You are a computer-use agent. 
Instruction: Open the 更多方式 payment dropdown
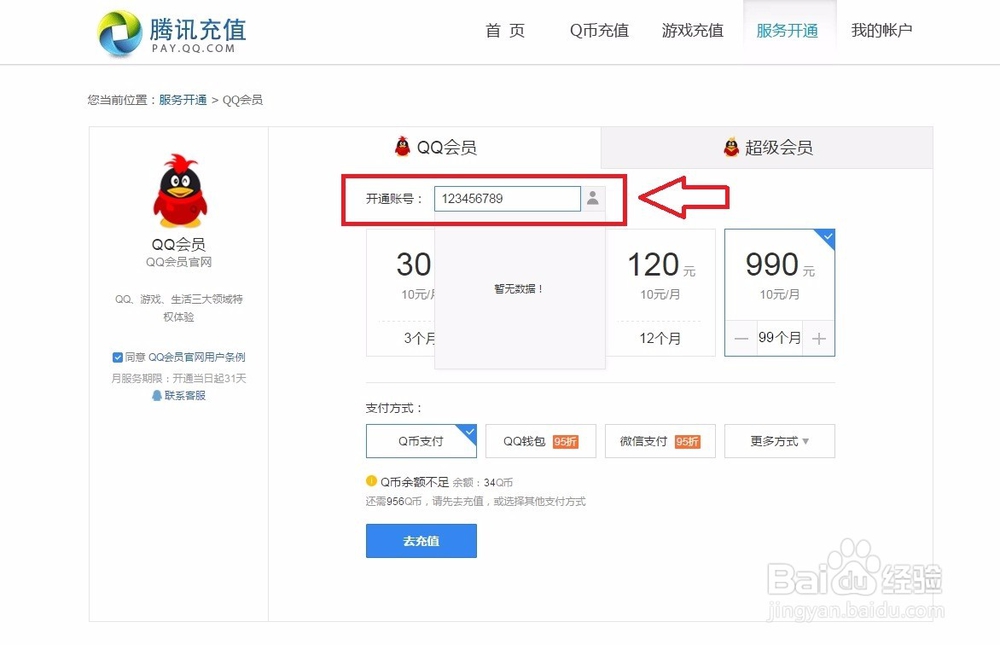coord(779,441)
